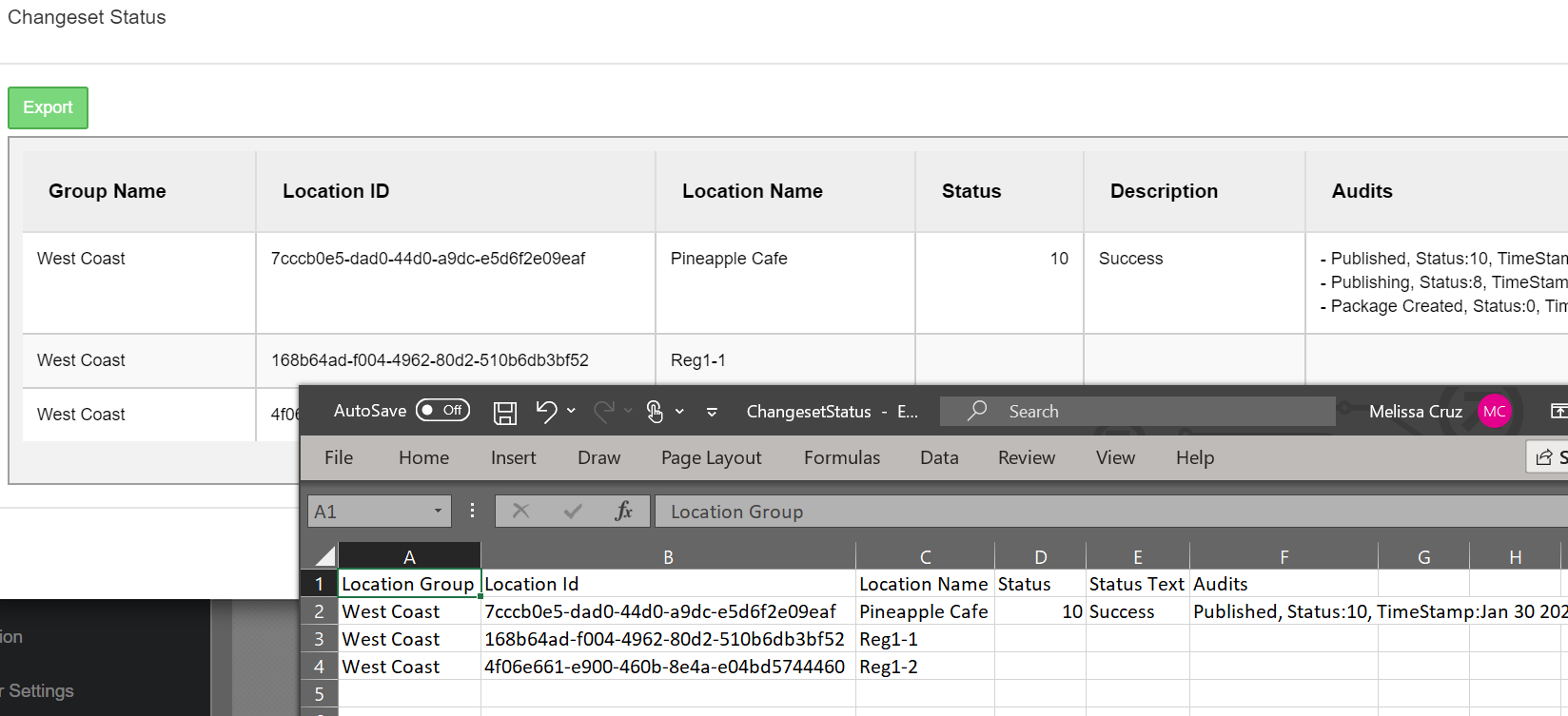
Task: Click the Redo arrow in Excel
Action: (603, 411)
